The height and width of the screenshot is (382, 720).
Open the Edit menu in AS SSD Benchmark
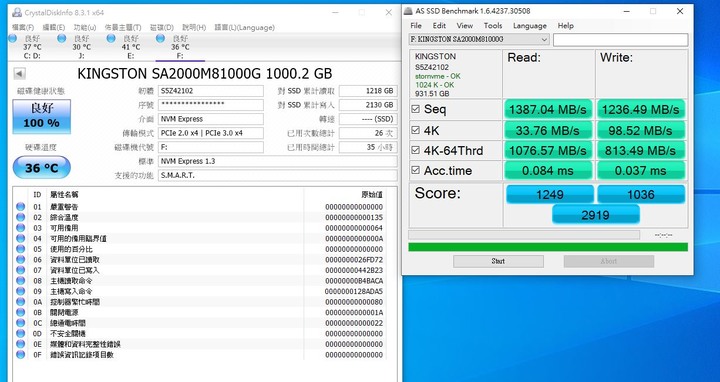tap(439, 26)
